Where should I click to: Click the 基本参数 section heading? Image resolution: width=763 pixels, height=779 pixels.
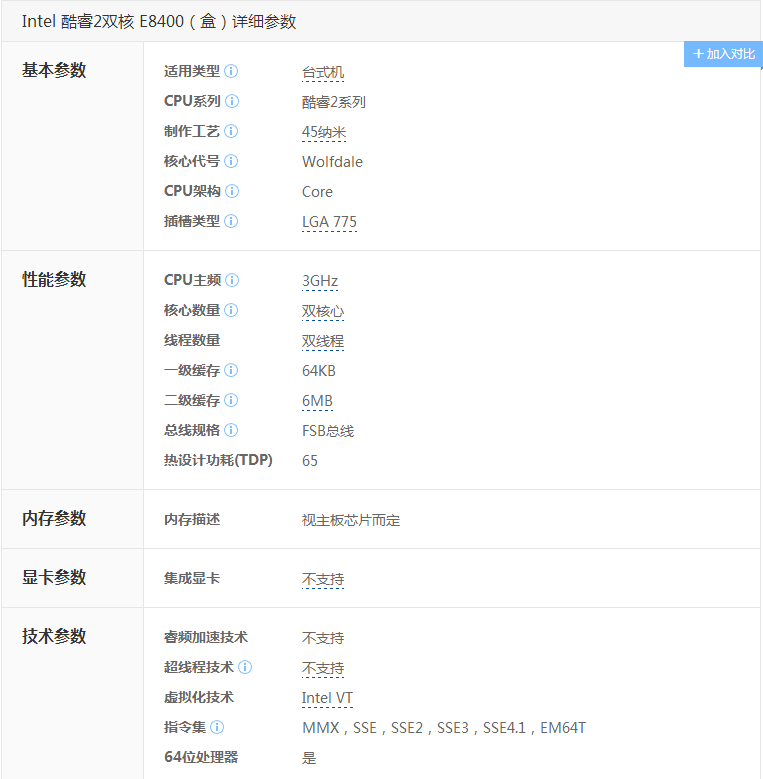pos(54,70)
